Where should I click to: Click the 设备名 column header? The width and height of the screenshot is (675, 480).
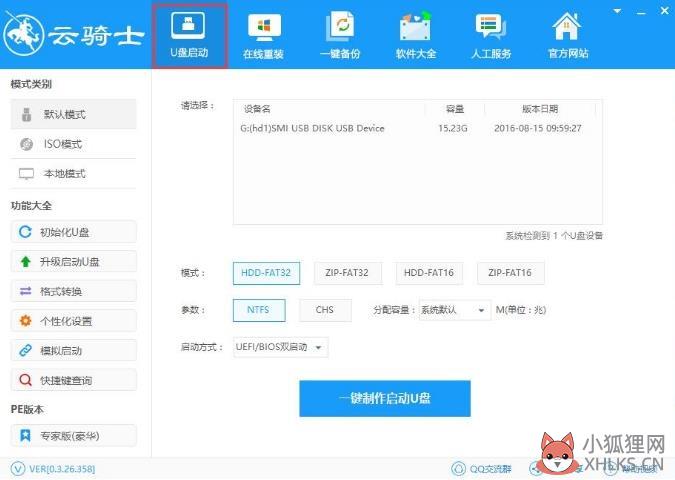click(257, 109)
